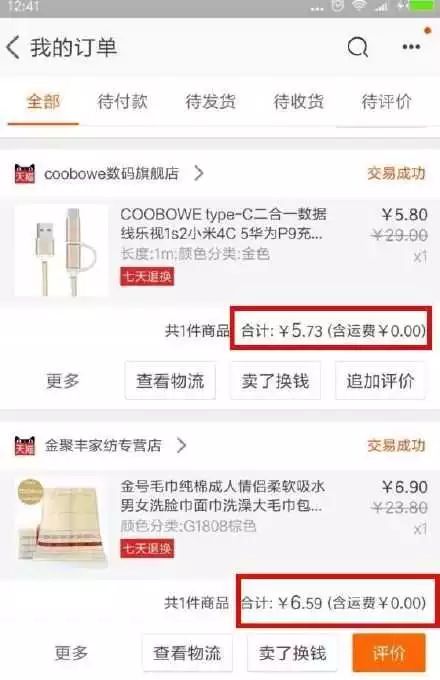Tap the Tmall logo beside coobowe store
Viewport: 440px width, 680px height.
pos(25,173)
